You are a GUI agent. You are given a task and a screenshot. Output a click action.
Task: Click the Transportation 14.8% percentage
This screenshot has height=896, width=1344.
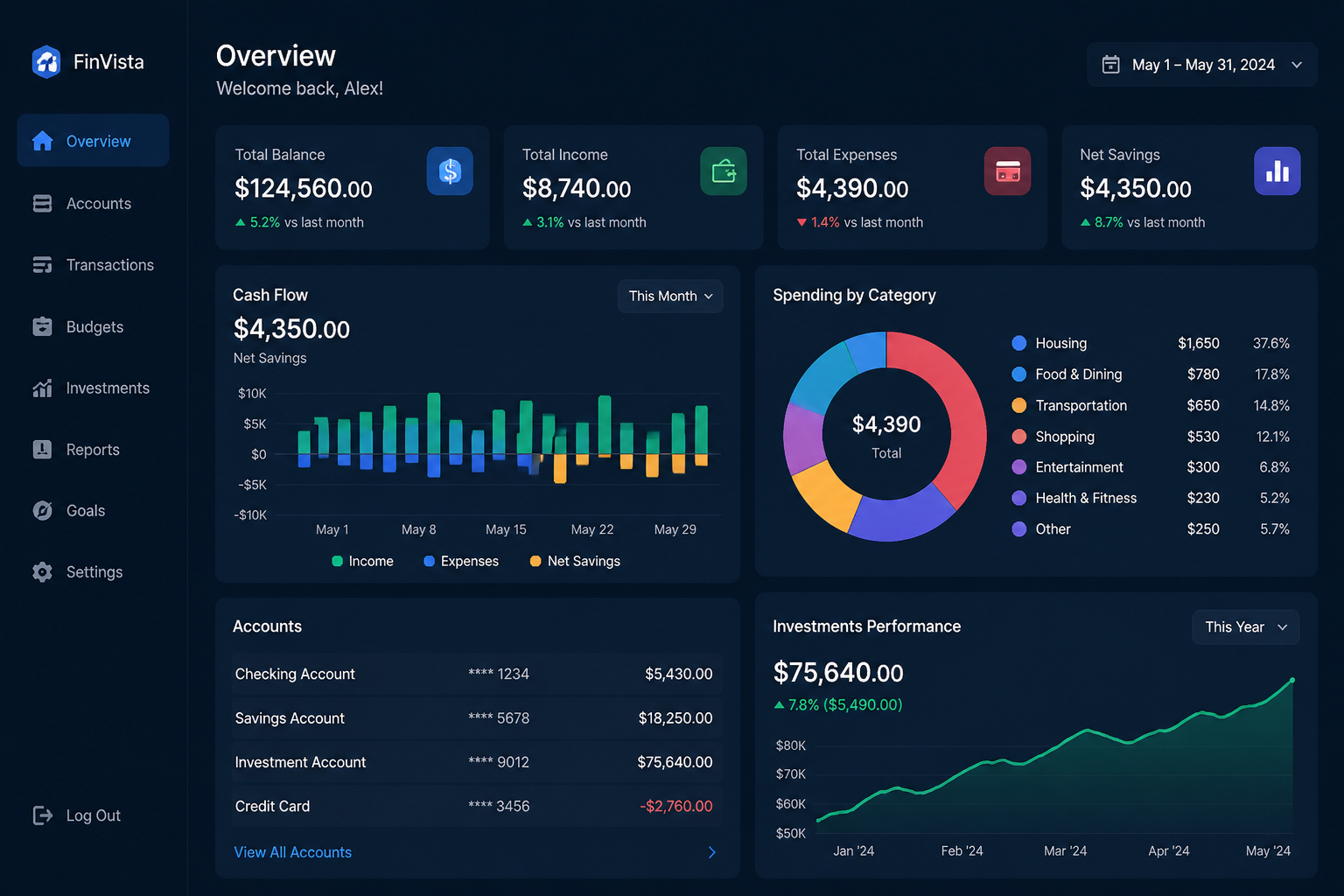[x=1271, y=405]
